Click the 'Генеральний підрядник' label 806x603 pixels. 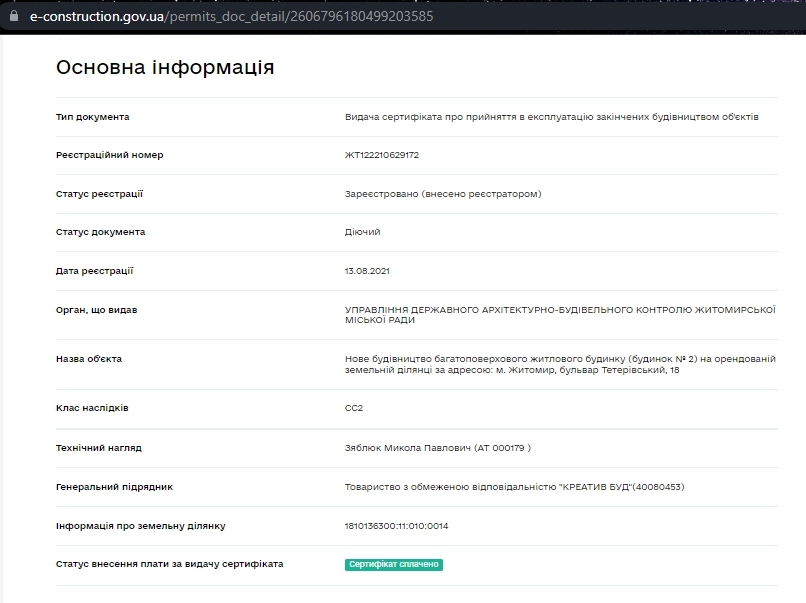[x=114, y=487]
